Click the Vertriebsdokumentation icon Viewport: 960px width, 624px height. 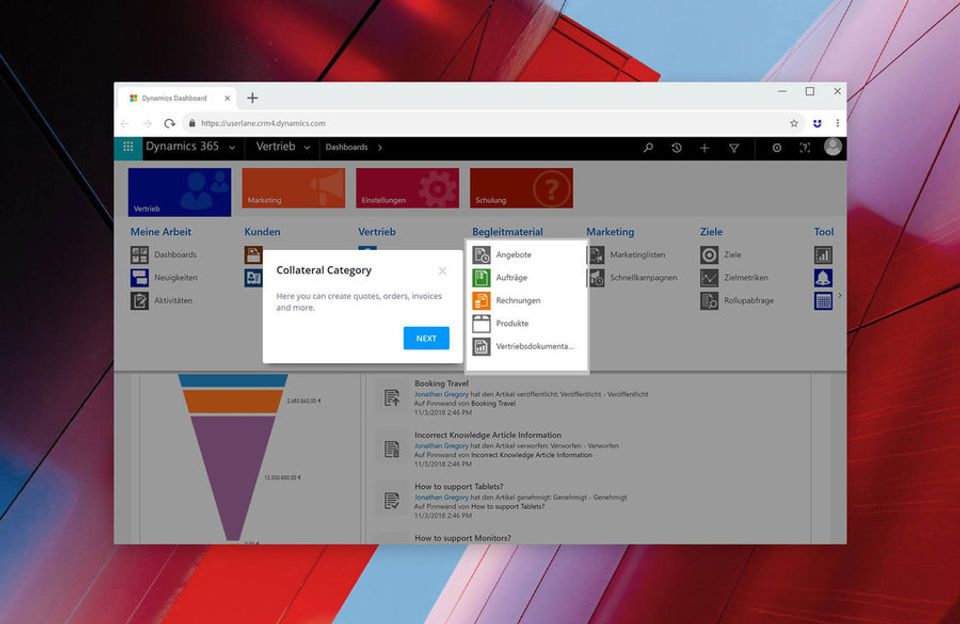point(481,347)
